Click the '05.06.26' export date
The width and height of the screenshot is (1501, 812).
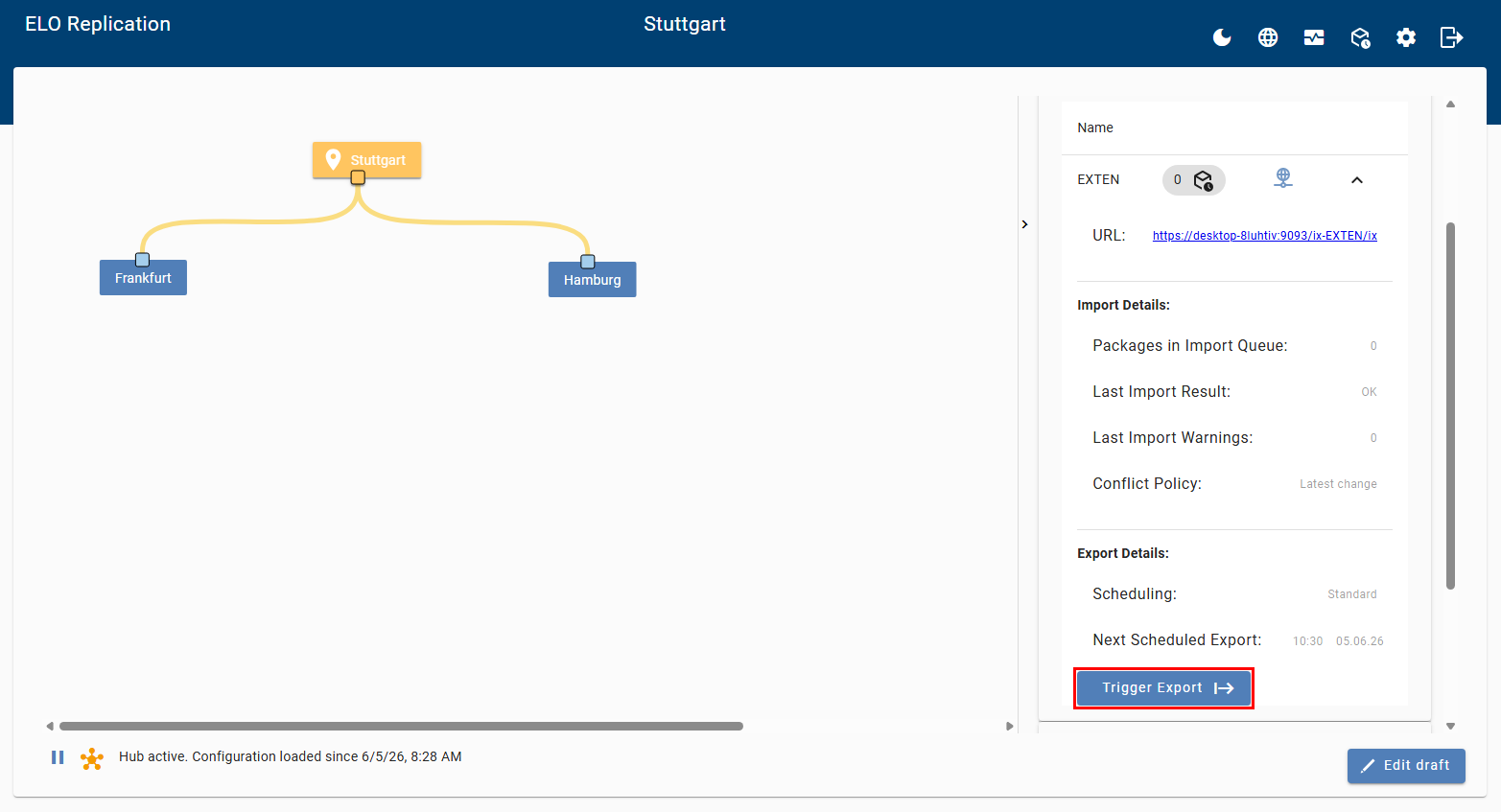(1360, 641)
